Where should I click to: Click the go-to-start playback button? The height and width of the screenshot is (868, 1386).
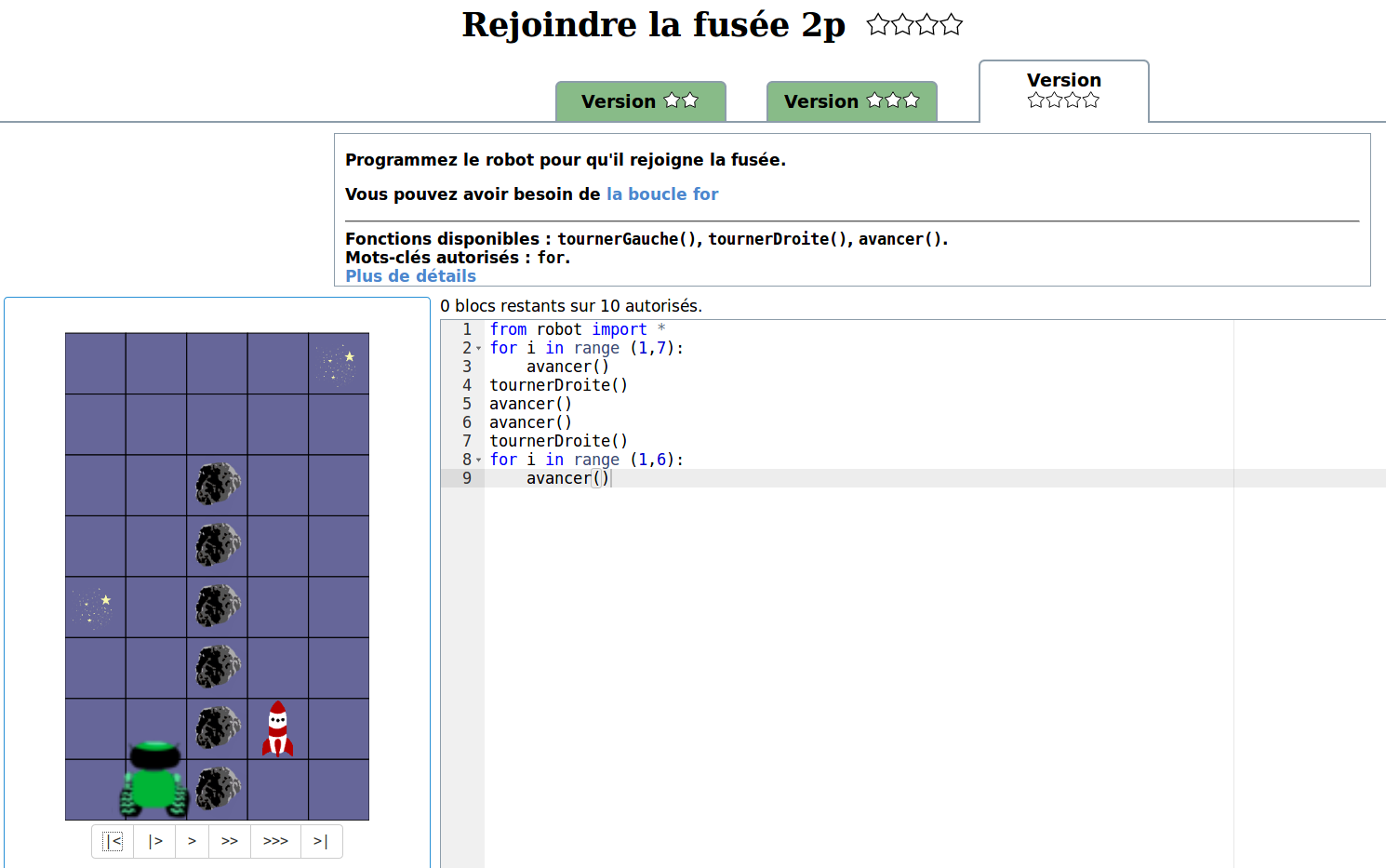click(x=113, y=841)
